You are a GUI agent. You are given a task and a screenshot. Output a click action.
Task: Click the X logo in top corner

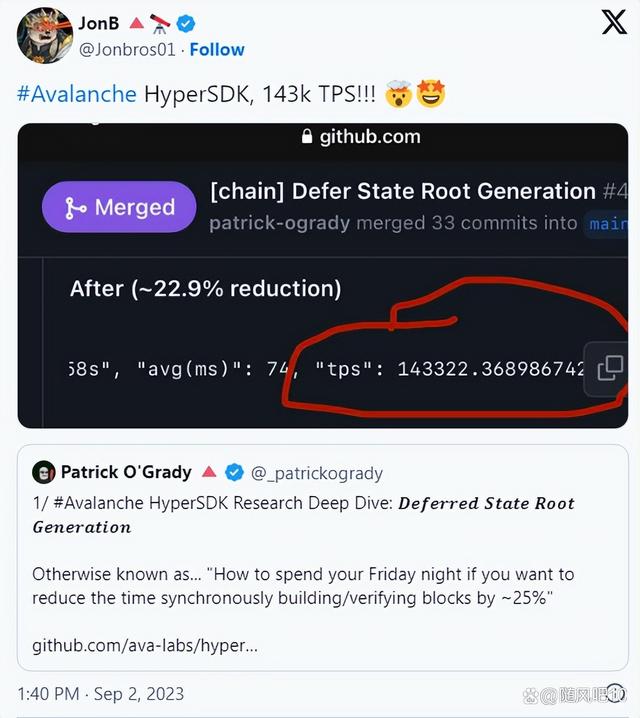(613, 22)
